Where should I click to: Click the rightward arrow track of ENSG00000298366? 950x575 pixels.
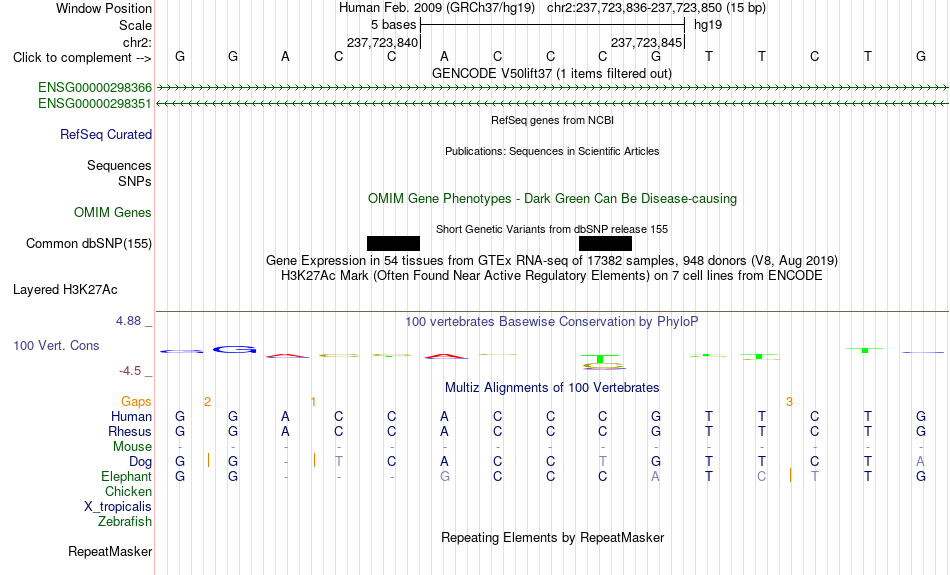click(x=552, y=88)
